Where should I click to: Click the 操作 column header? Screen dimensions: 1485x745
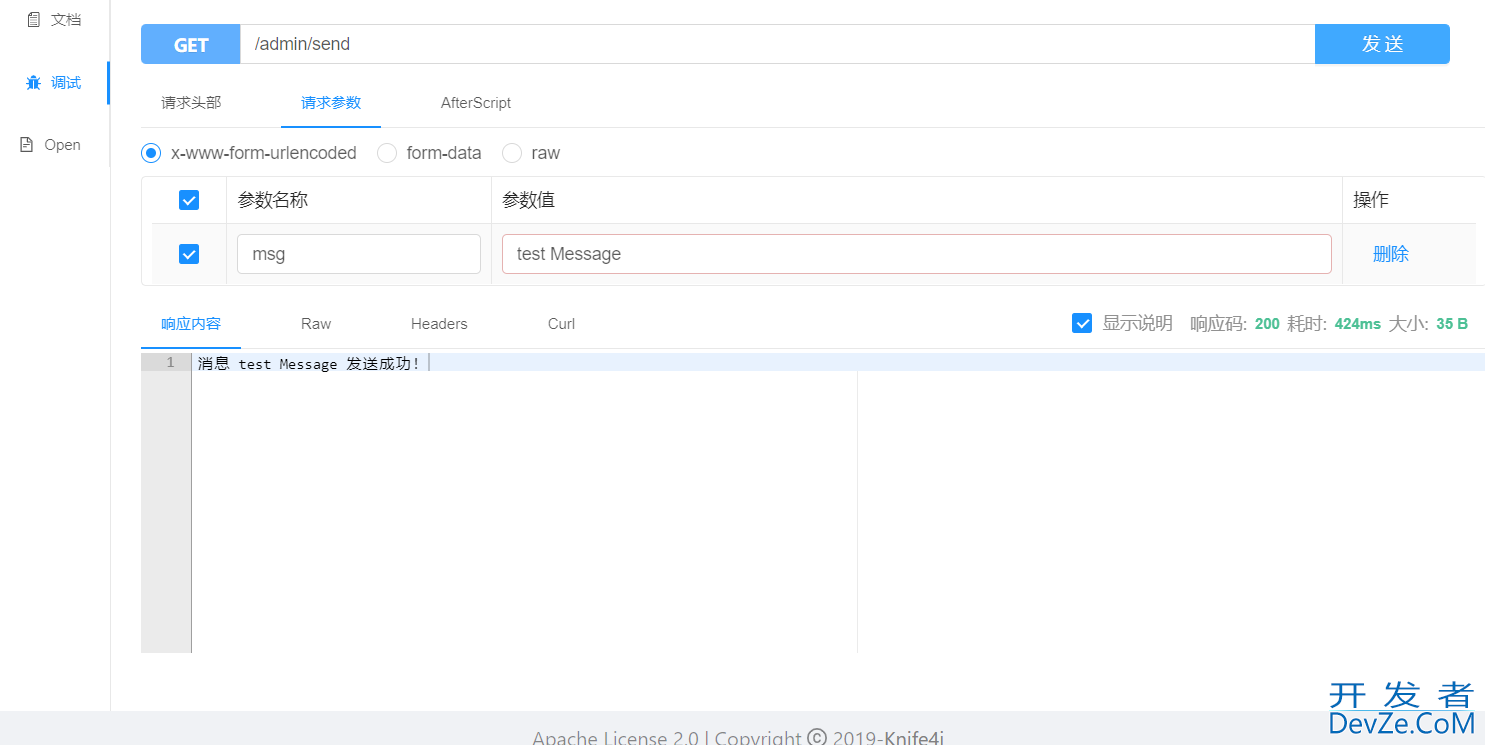tap(1371, 200)
